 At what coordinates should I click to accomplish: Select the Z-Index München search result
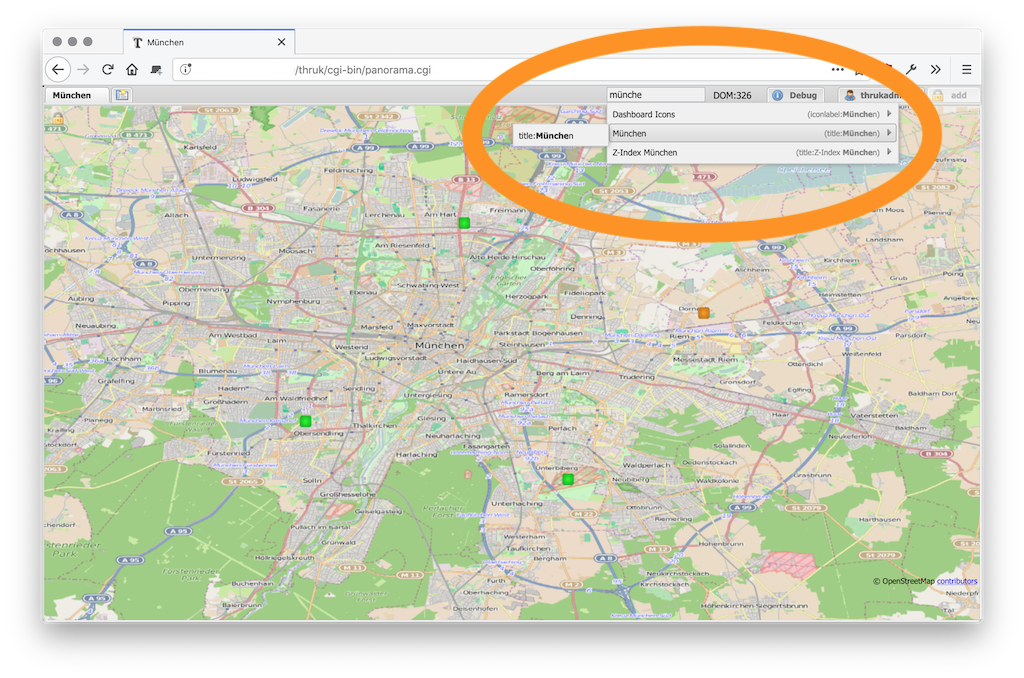(x=752, y=152)
